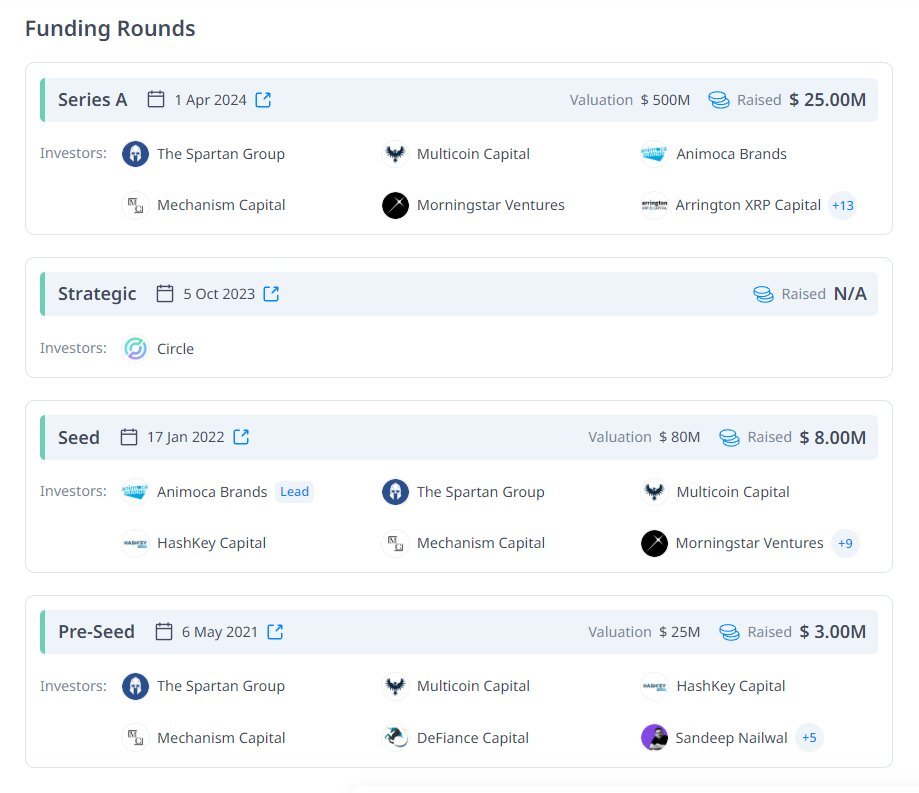919x793 pixels.
Task: Click the Strategic round title
Action: 97,294
